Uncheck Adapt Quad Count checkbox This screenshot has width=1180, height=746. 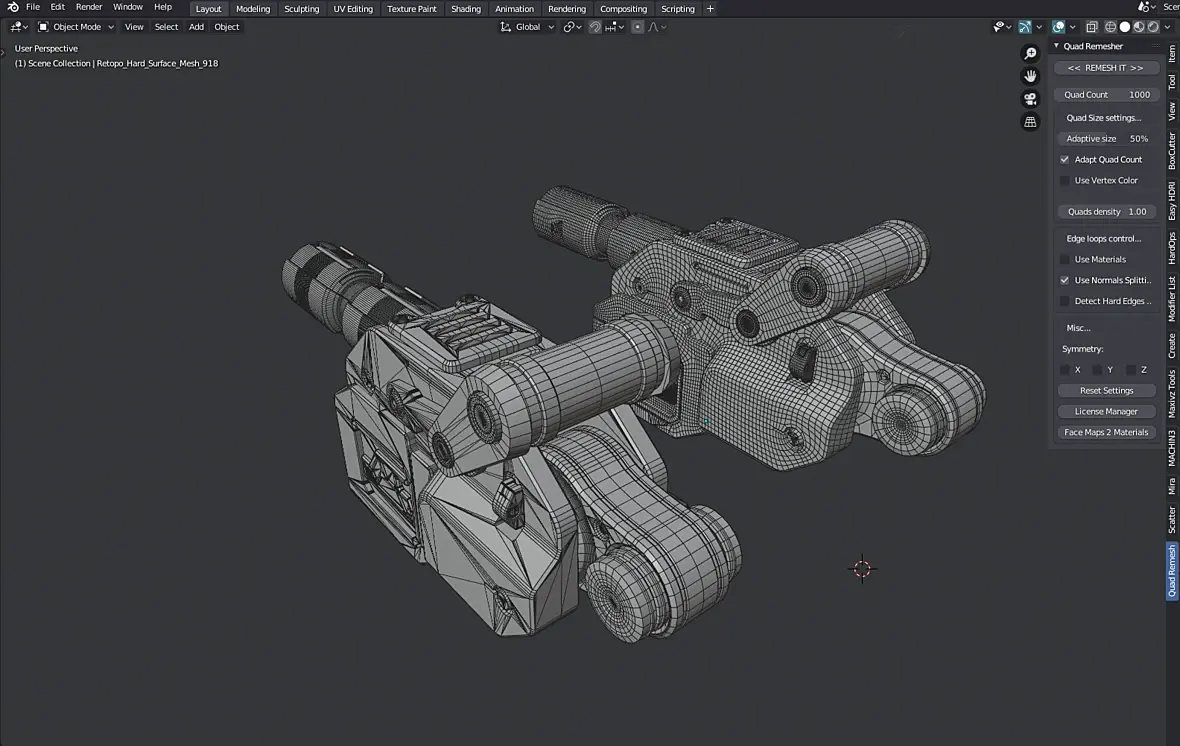tap(1064, 160)
